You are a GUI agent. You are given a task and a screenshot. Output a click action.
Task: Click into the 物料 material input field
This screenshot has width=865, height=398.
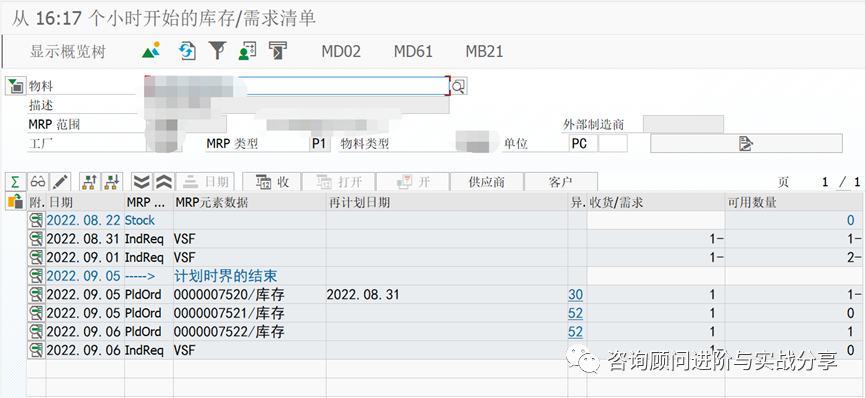[298, 86]
